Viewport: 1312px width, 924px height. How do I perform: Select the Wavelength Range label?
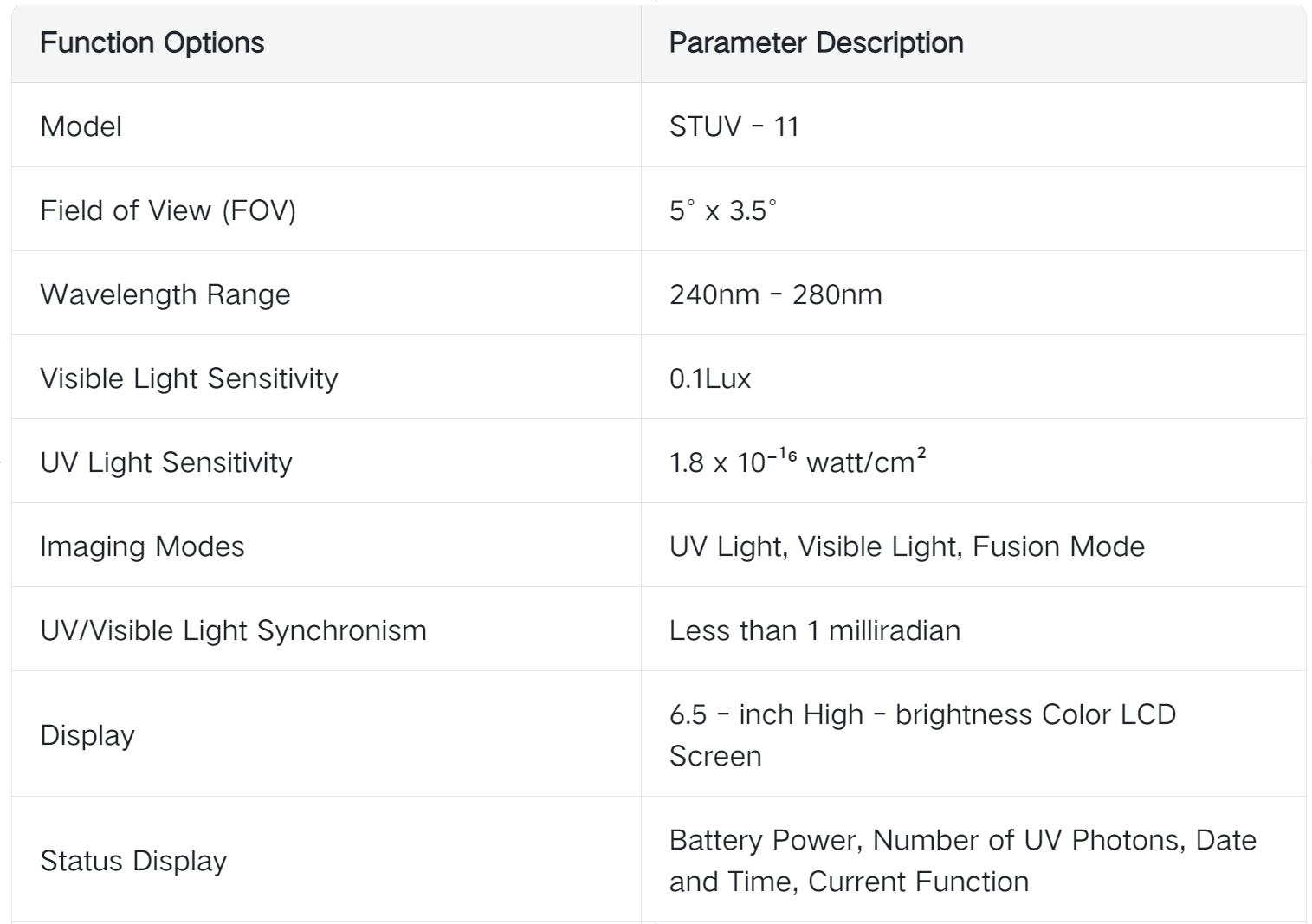click(x=165, y=294)
